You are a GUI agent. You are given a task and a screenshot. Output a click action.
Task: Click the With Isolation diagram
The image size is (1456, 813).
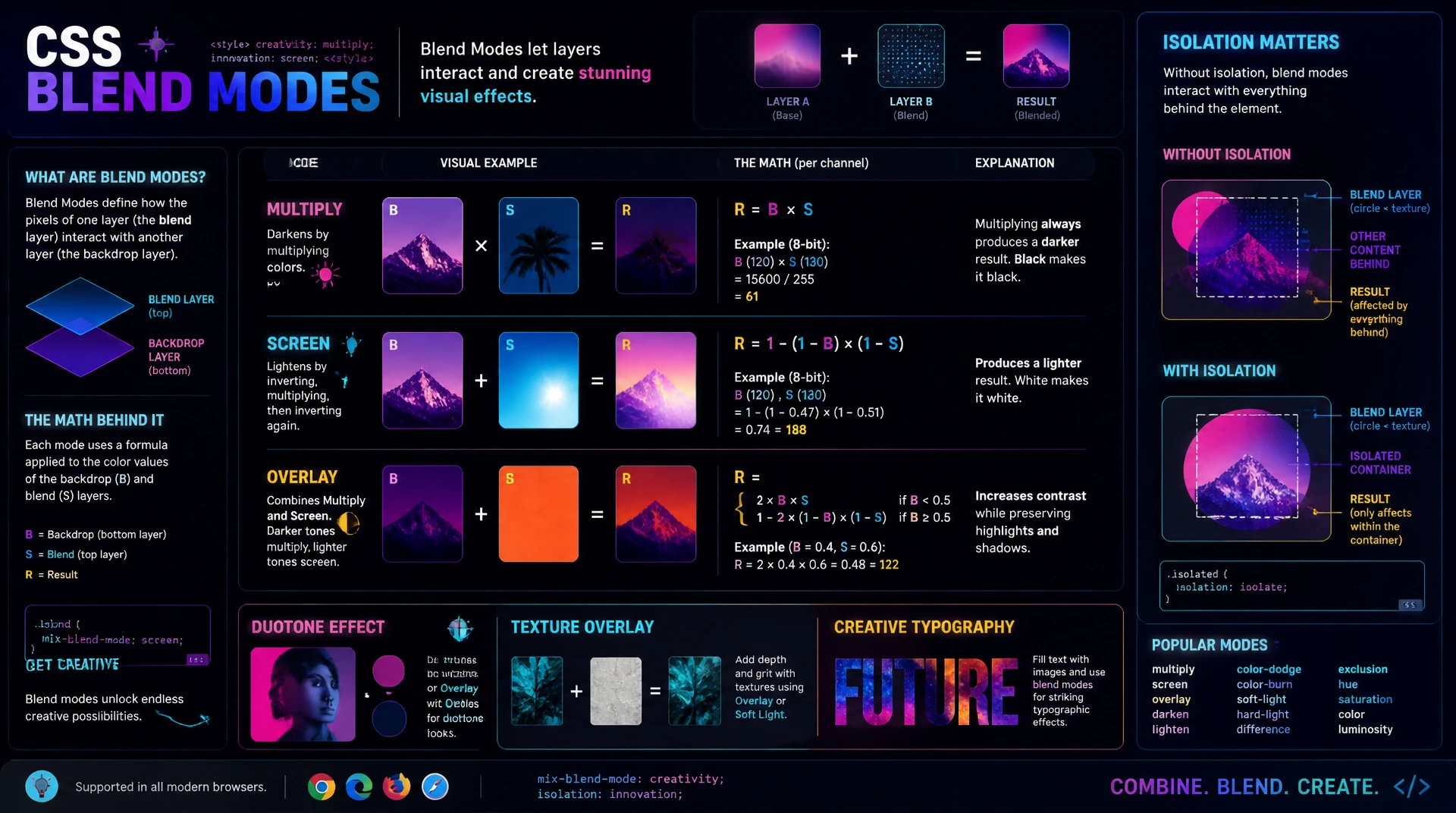[1246, 468]
